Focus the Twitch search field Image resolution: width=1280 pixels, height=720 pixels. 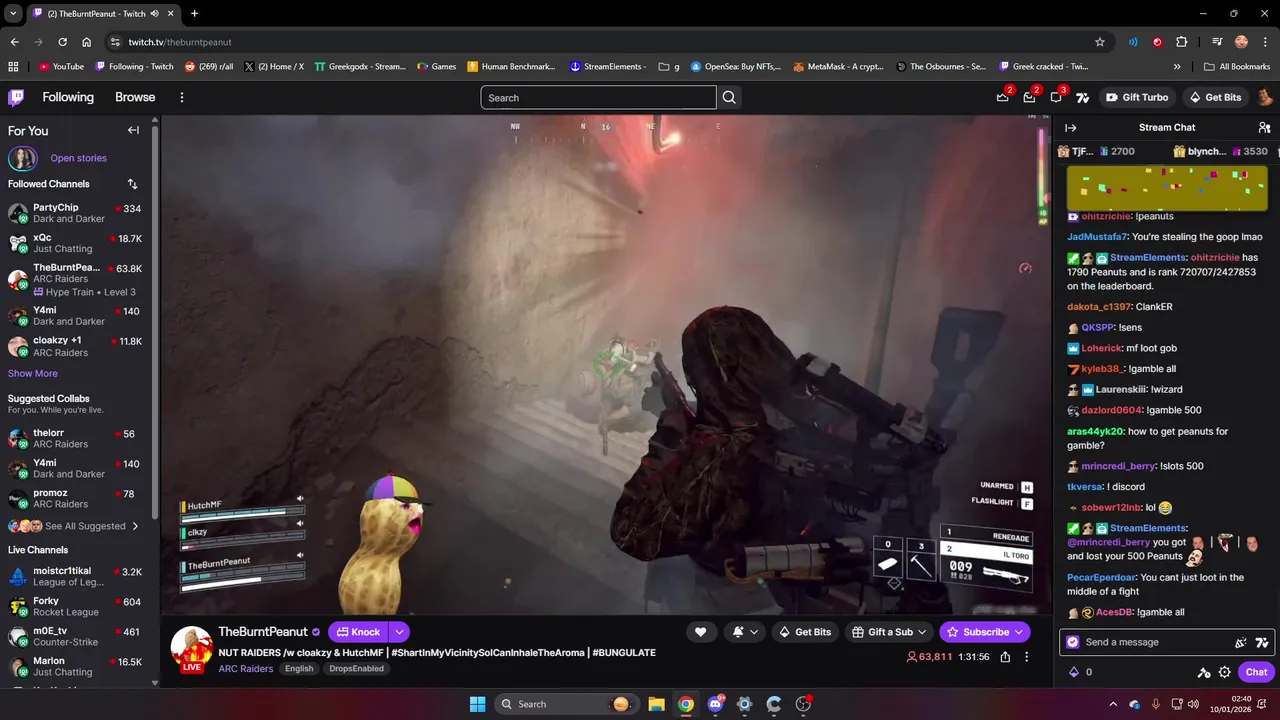coord(598,97)
